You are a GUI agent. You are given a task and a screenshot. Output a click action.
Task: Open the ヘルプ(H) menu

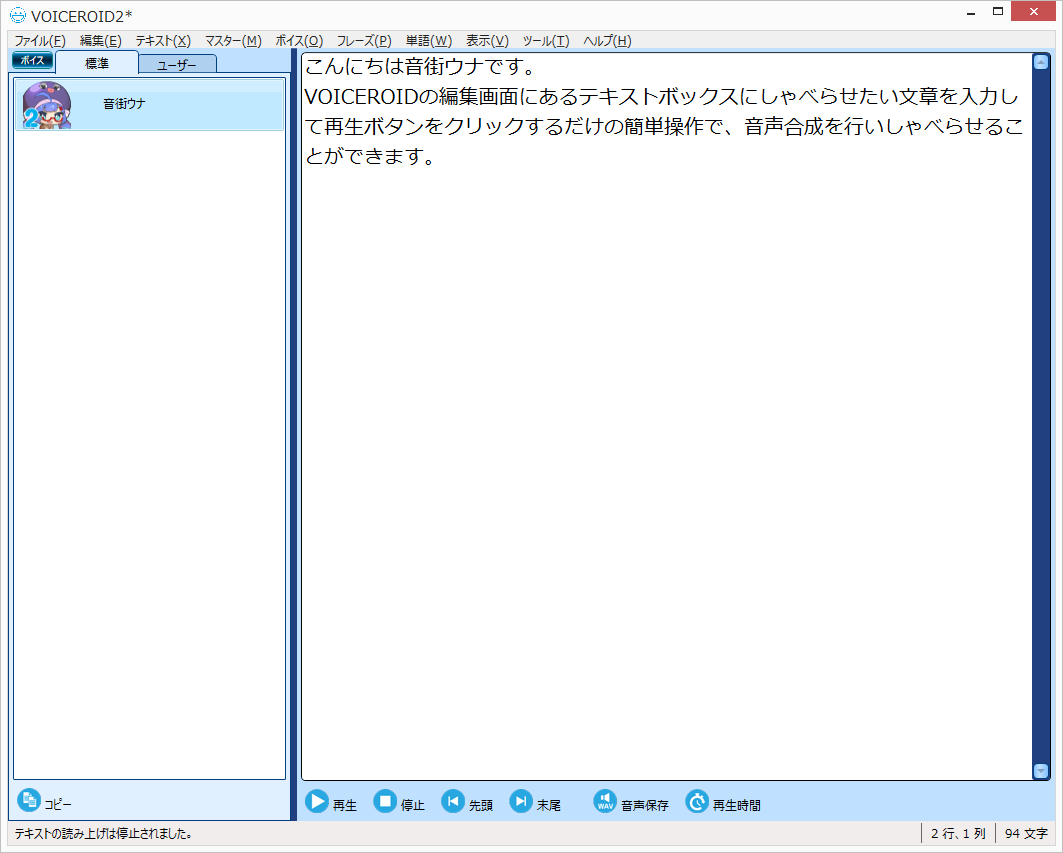607,41
